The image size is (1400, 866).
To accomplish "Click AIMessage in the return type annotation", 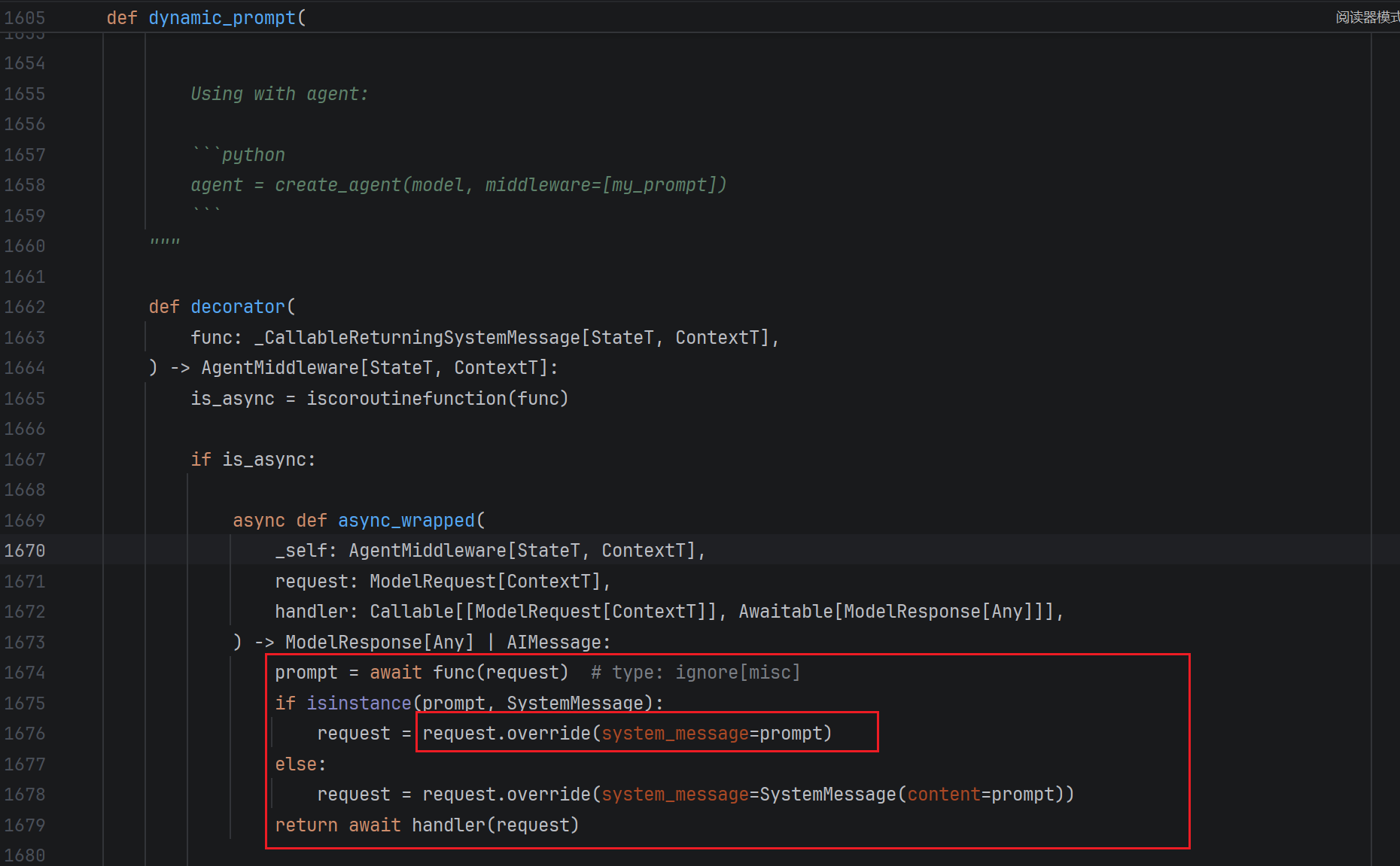I will click(x=554, y=643).
